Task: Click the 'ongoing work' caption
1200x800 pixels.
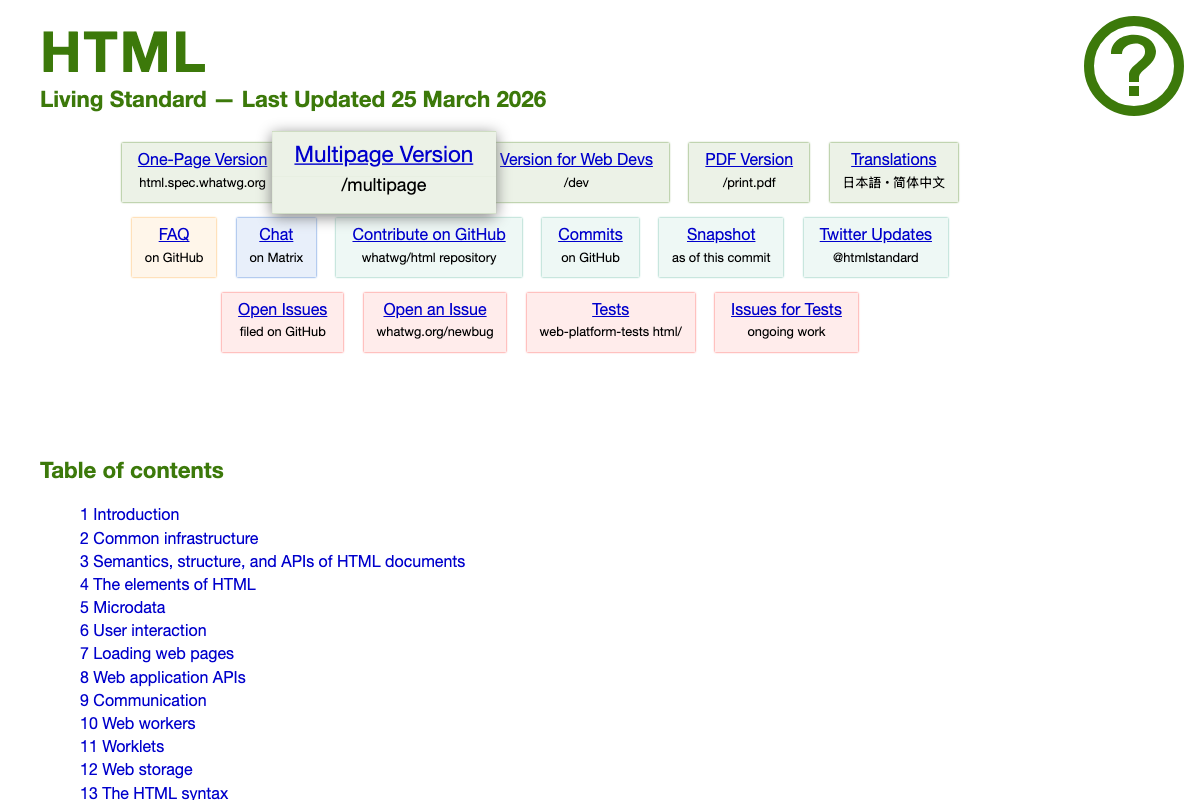Action: point(786,332)
